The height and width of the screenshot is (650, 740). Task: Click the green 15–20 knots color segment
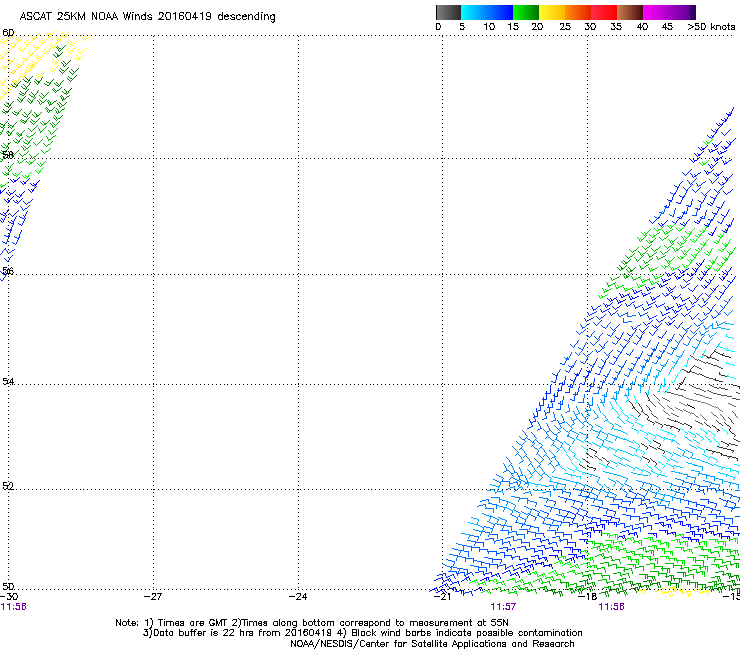526,12
